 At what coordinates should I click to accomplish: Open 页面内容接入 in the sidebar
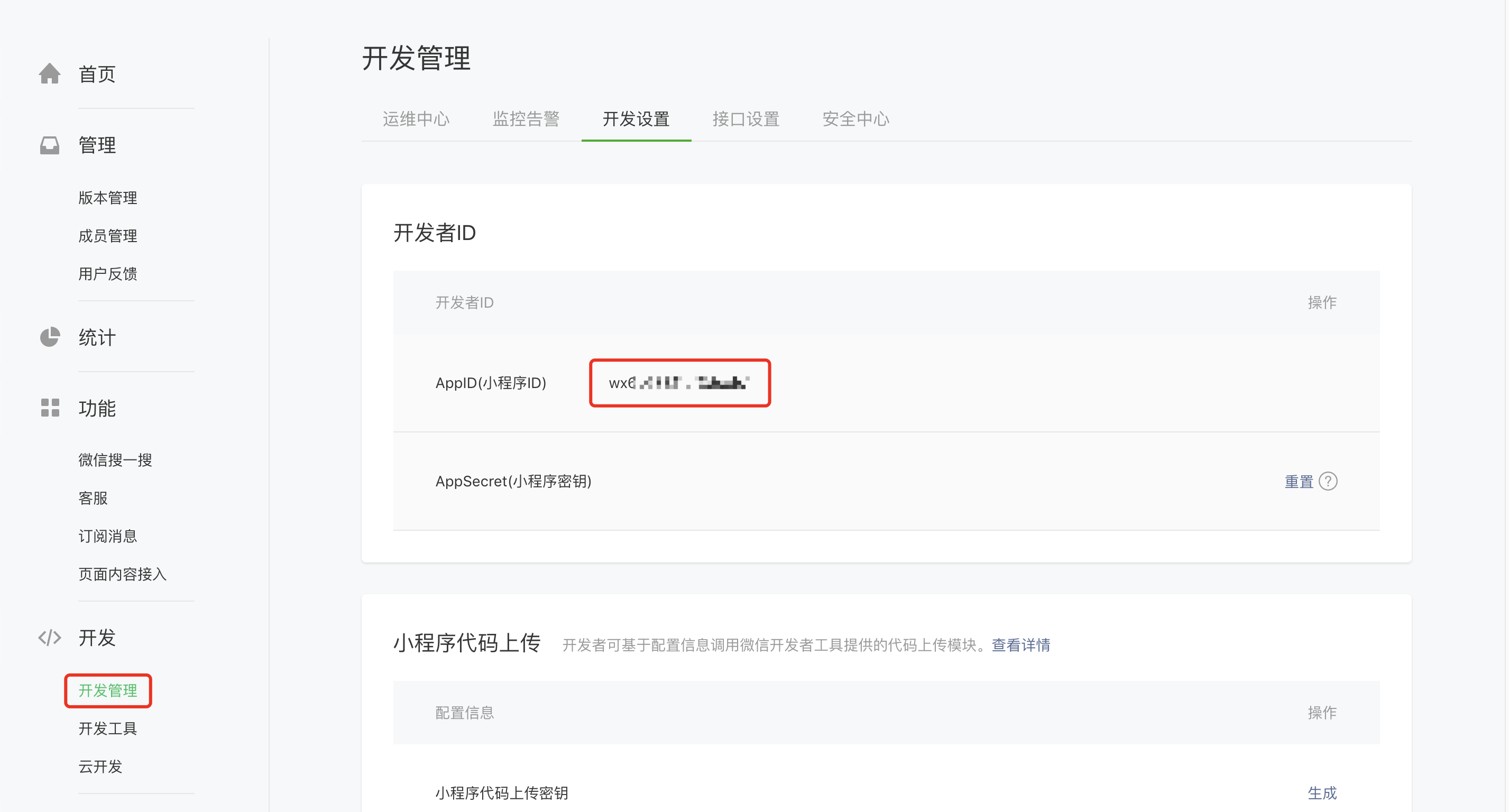coord(123,574)
